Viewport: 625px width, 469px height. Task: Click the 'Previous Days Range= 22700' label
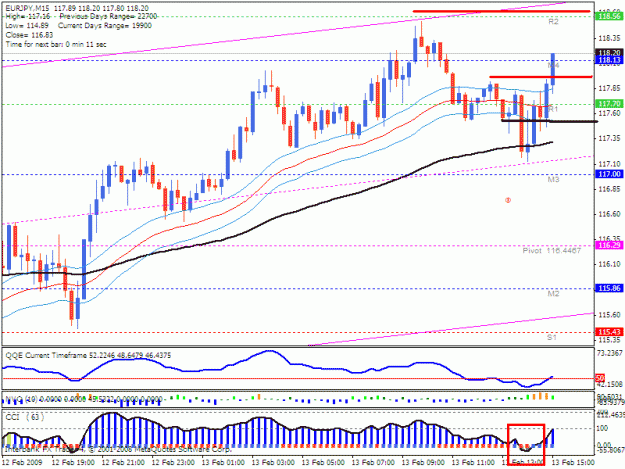[108, 16]
